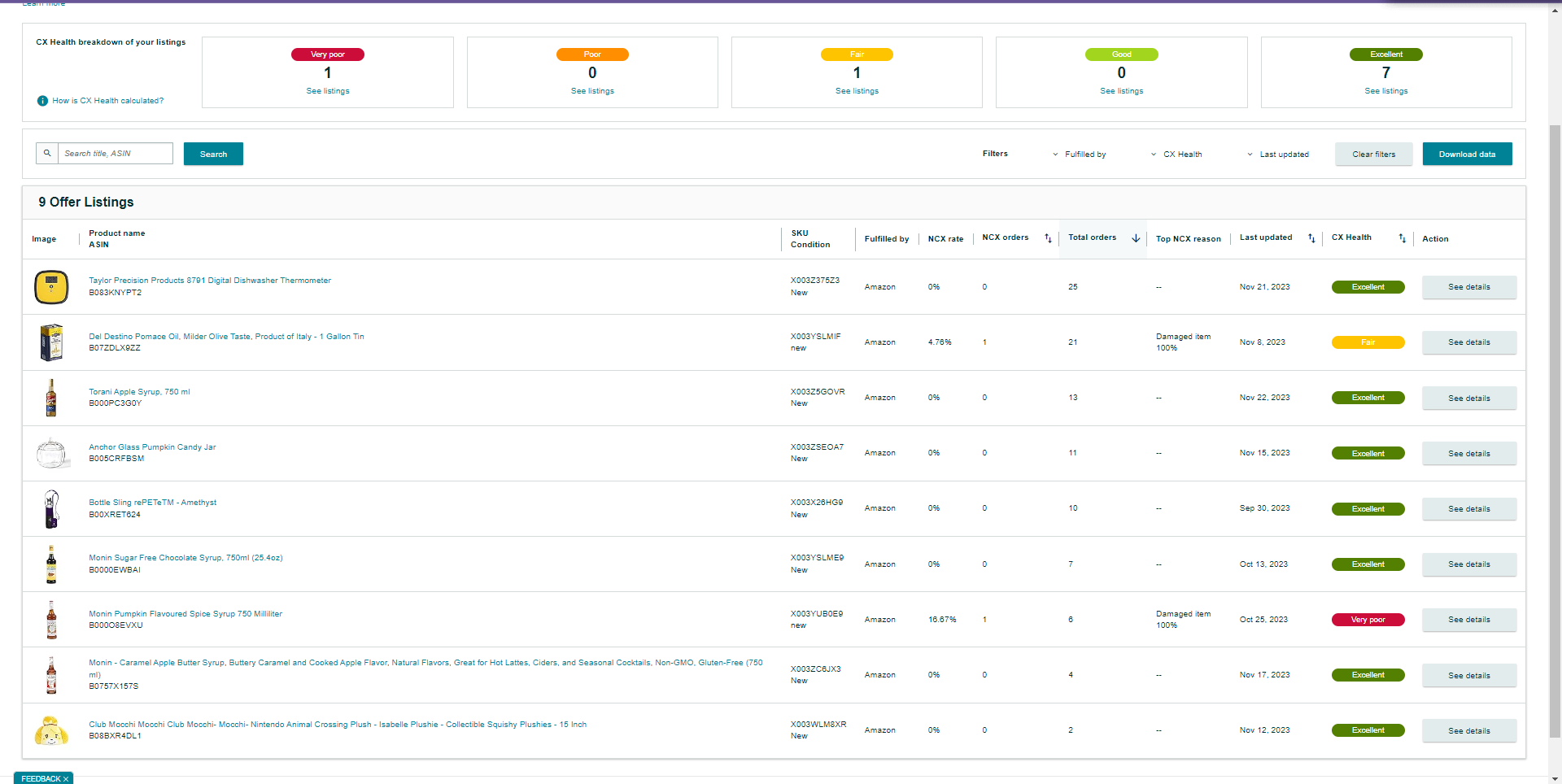
Task: See listings under Poor
Action: 592,91
